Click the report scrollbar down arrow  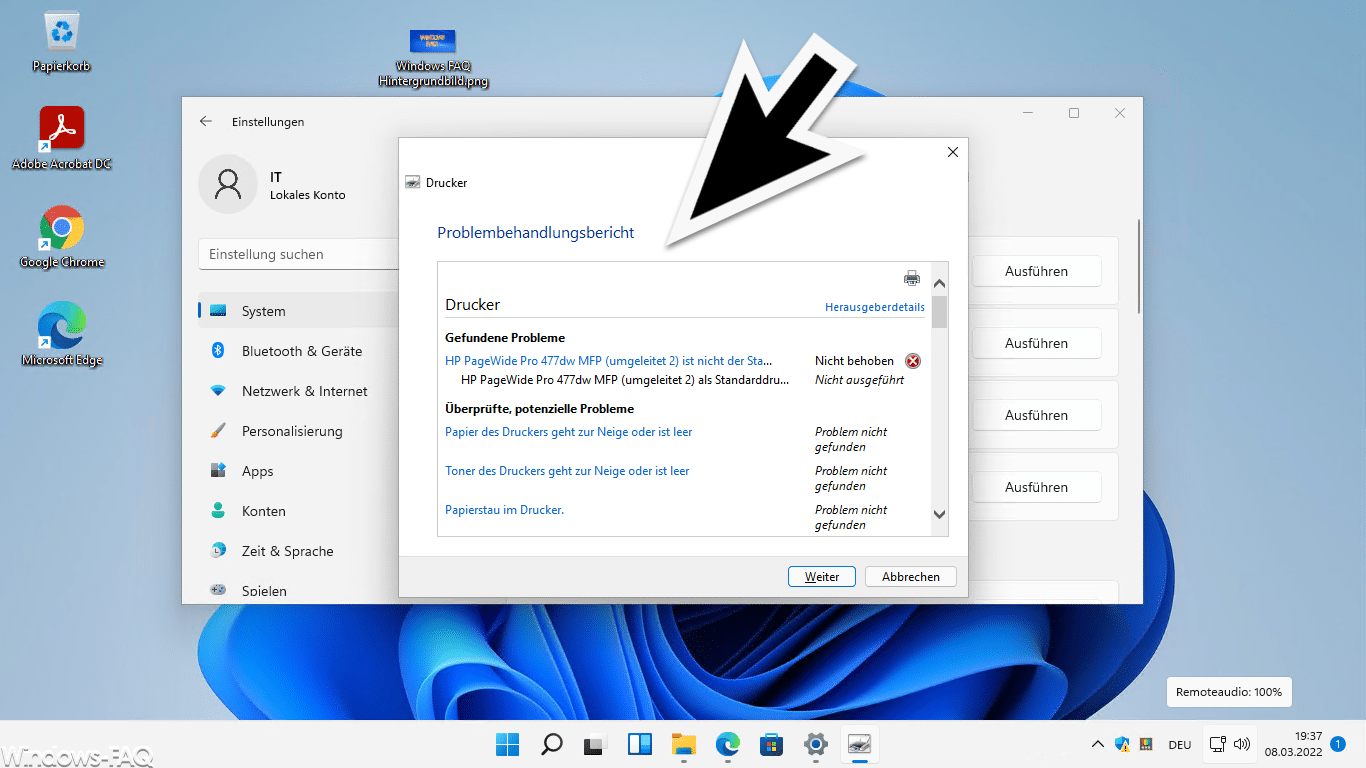(939, 514)
